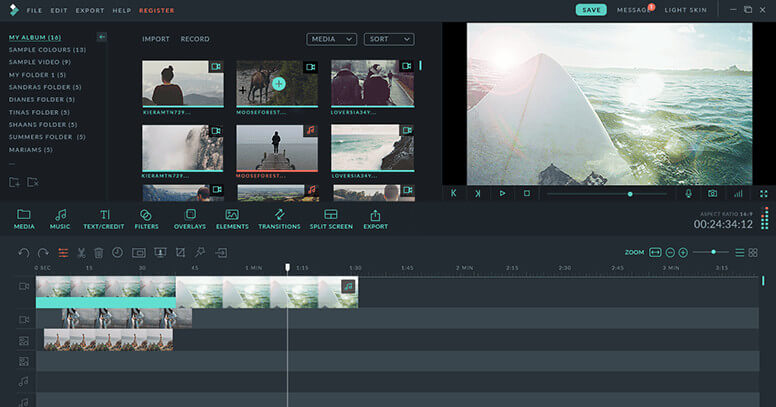
Task: Open the Help menu
Action: (122, 10)
